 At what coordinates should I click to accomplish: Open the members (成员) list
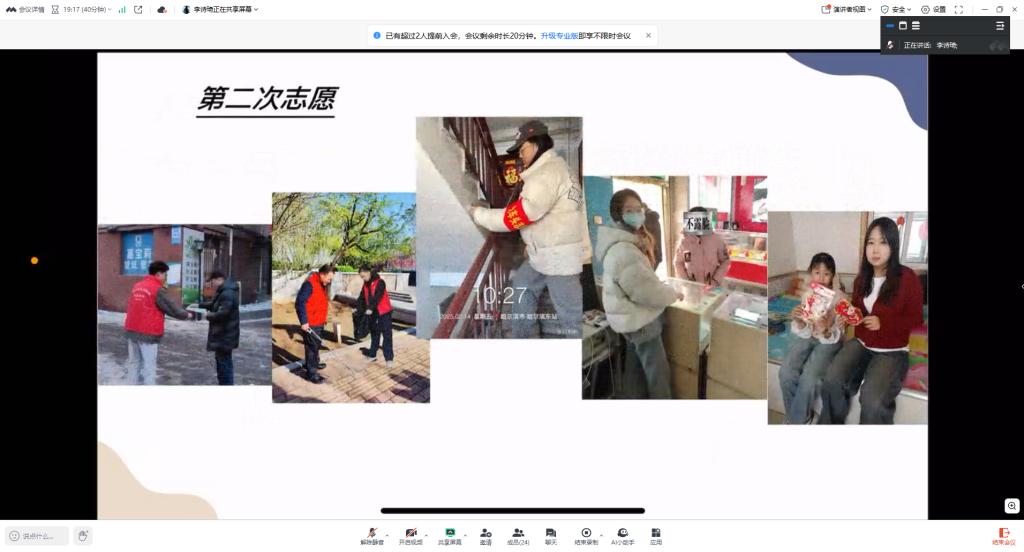click(x=517, y=535)
